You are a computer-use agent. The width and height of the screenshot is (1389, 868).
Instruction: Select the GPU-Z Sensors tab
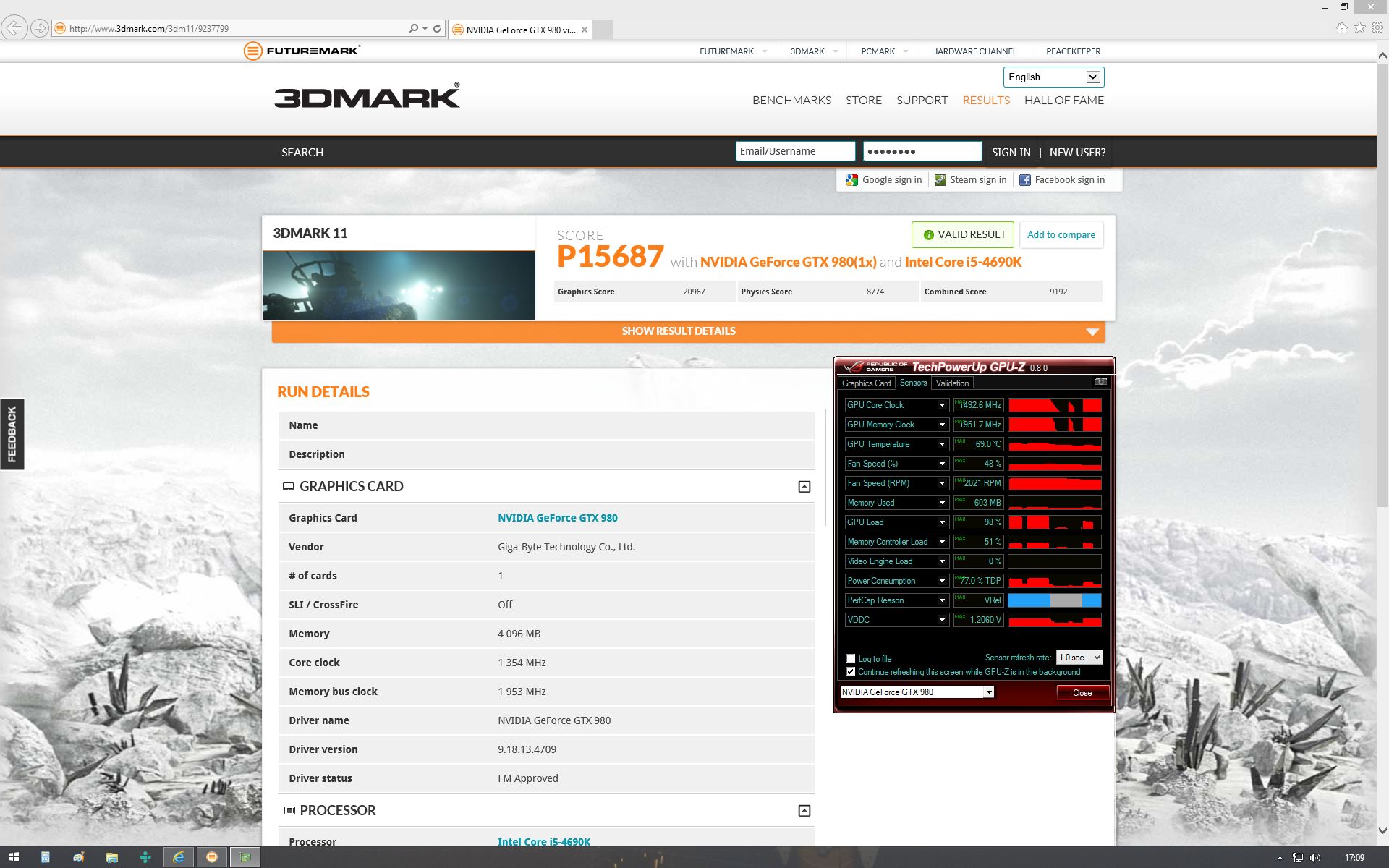(913, 383)
